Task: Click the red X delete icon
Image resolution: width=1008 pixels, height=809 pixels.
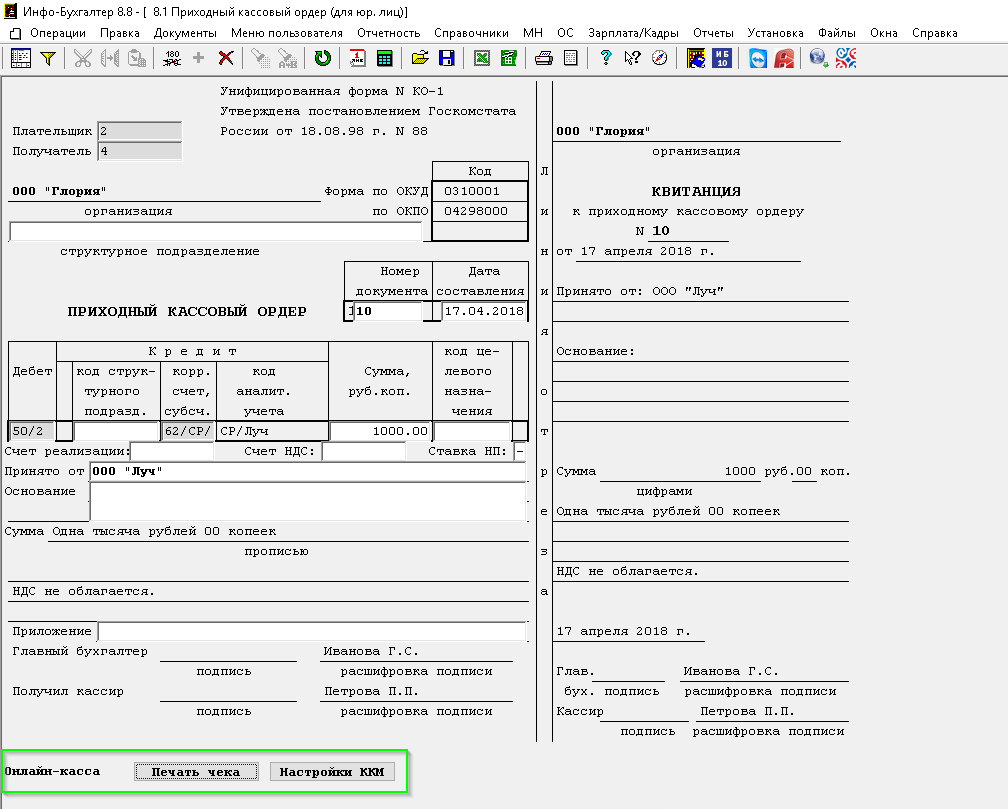Action: pos(226,59)
